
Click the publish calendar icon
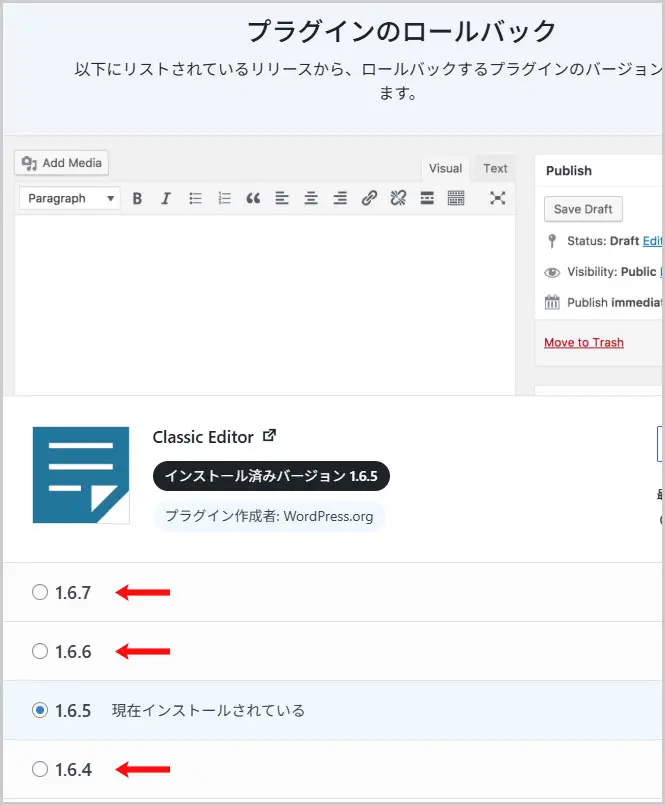click(x=552, y=302)
